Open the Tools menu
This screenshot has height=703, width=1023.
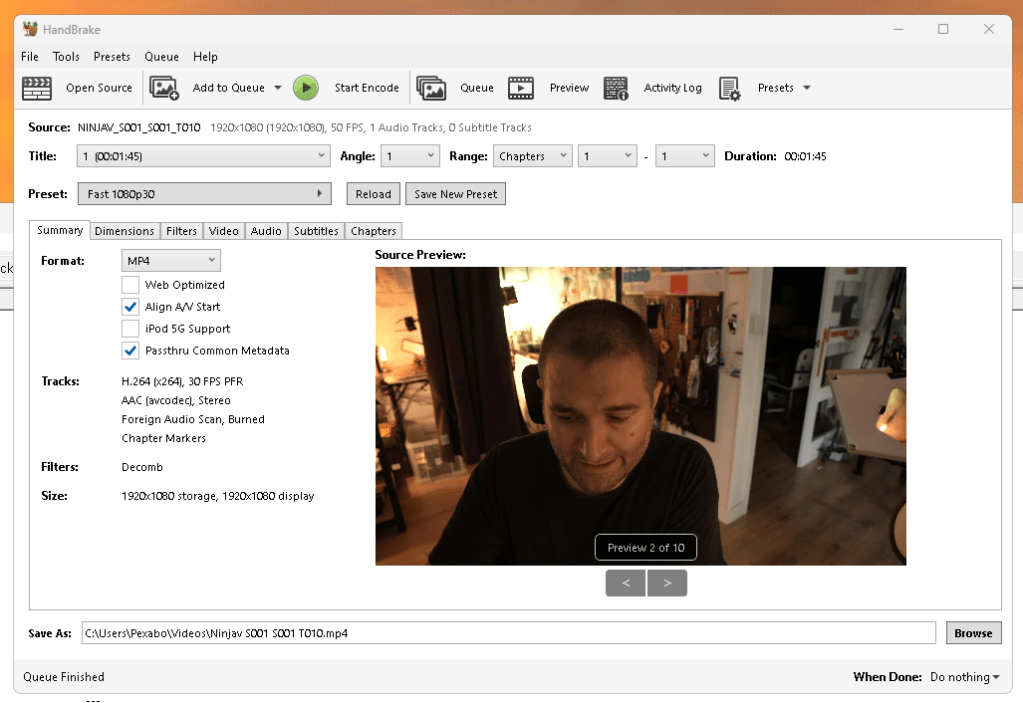tap(66, 57)
